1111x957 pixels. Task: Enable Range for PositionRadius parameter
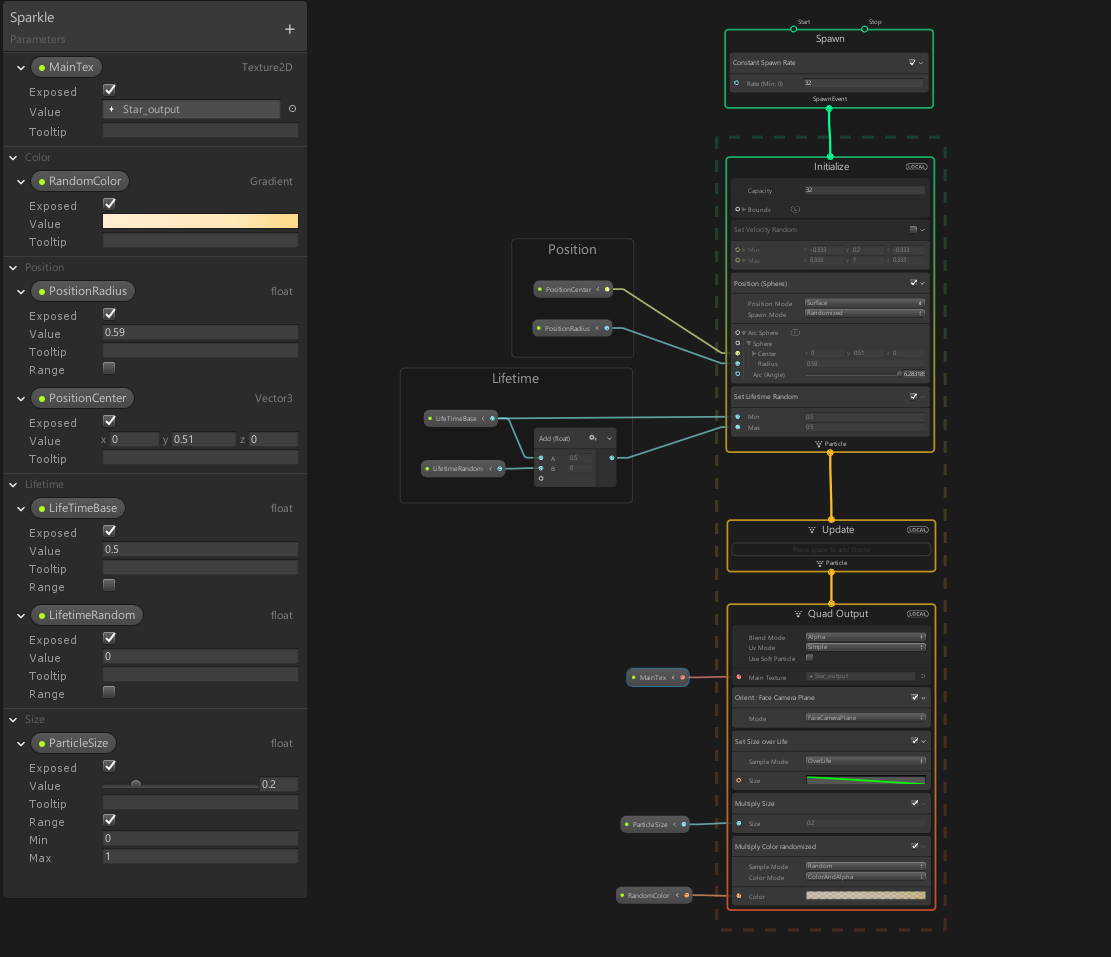point(110,368)
